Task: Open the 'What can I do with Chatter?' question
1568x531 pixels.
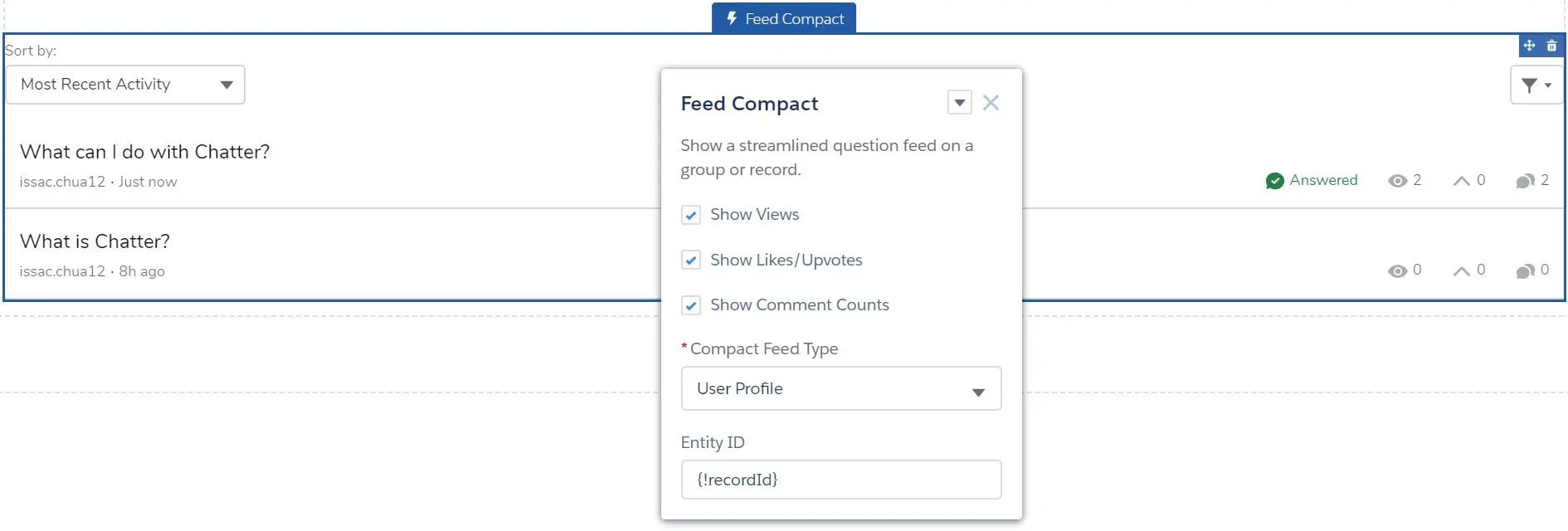Action: pyautogui.click(x=145, y=152)
